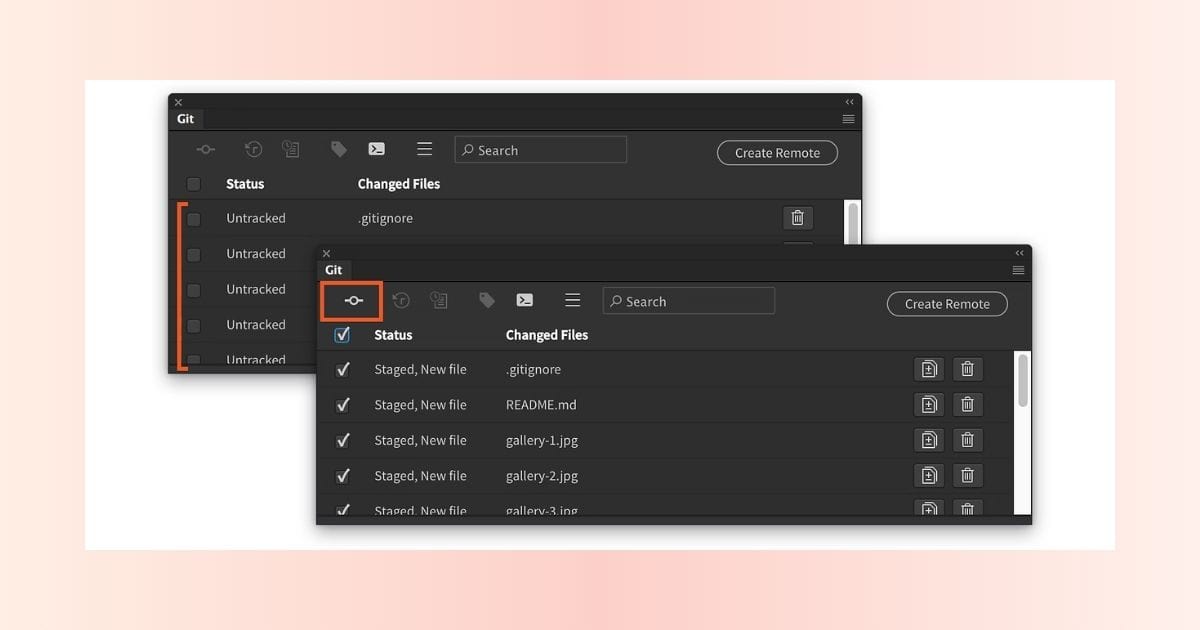Unstage gallery-1.jpg using its checkbox
The width and height of the screenshot is (1200, 630).
[342, 440]
